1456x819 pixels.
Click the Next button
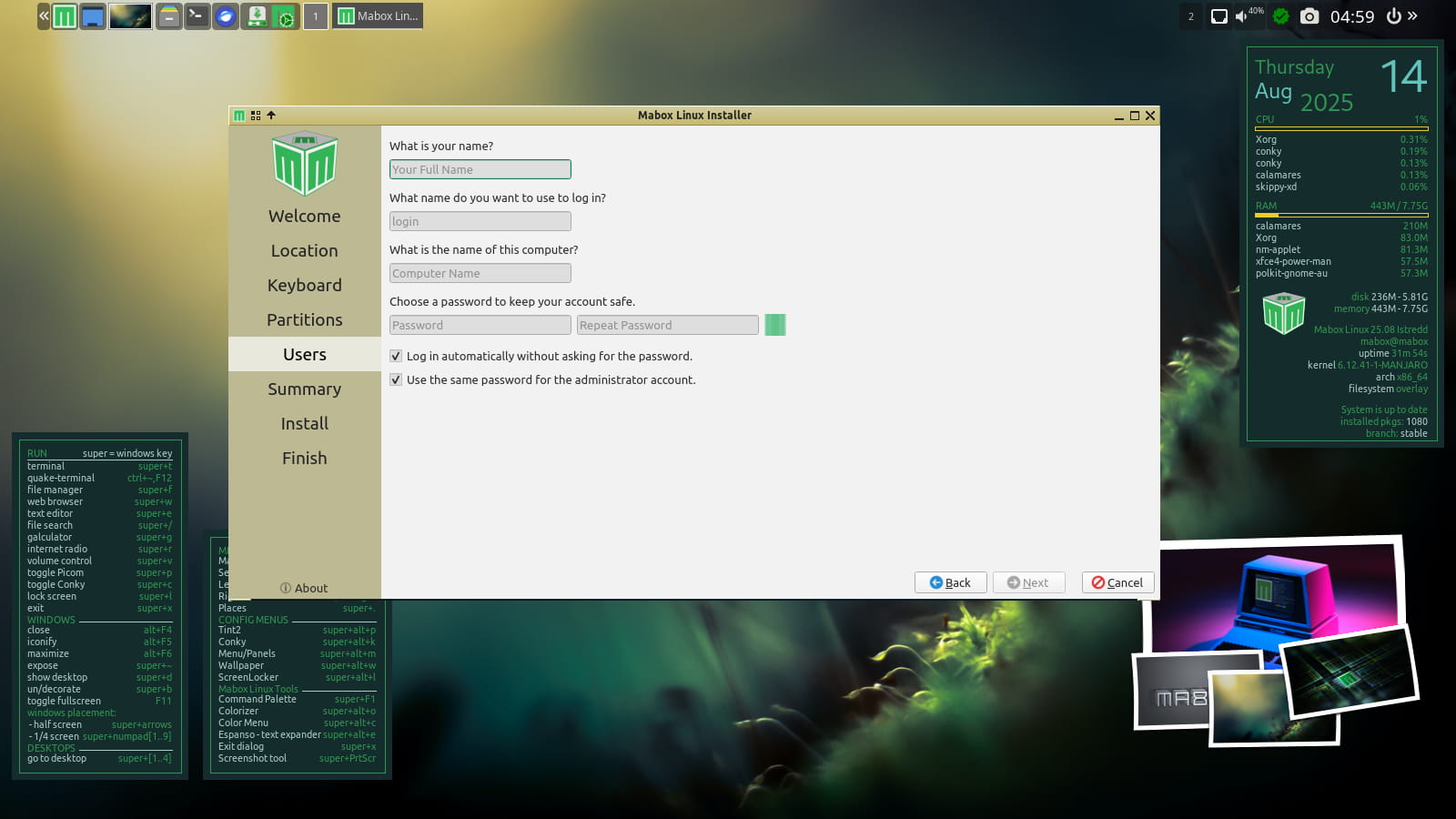point(1029,582)
